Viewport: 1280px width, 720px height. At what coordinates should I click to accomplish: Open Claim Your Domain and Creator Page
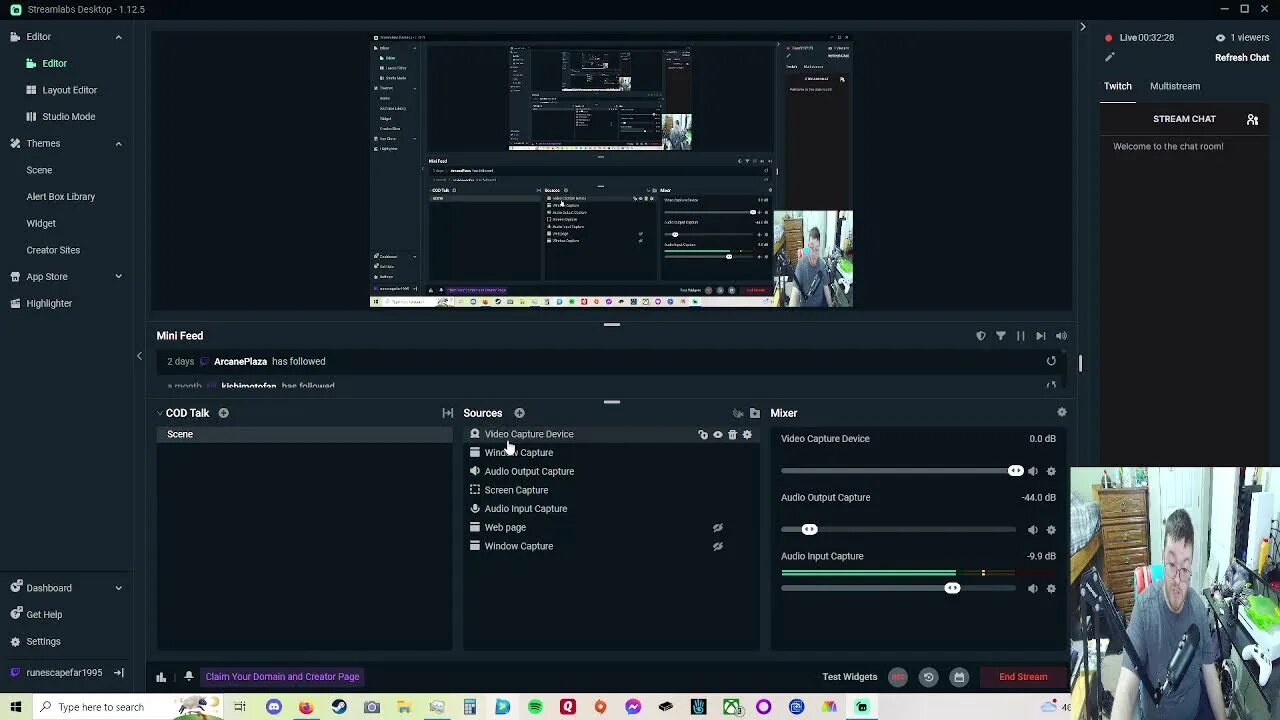click(282, 677)
